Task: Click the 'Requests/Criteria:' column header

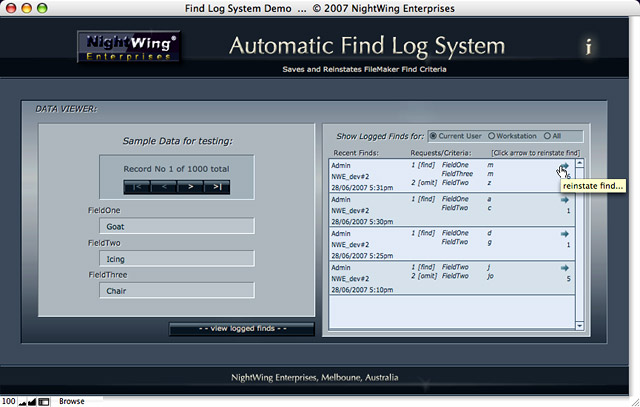Action: point(441,153)
